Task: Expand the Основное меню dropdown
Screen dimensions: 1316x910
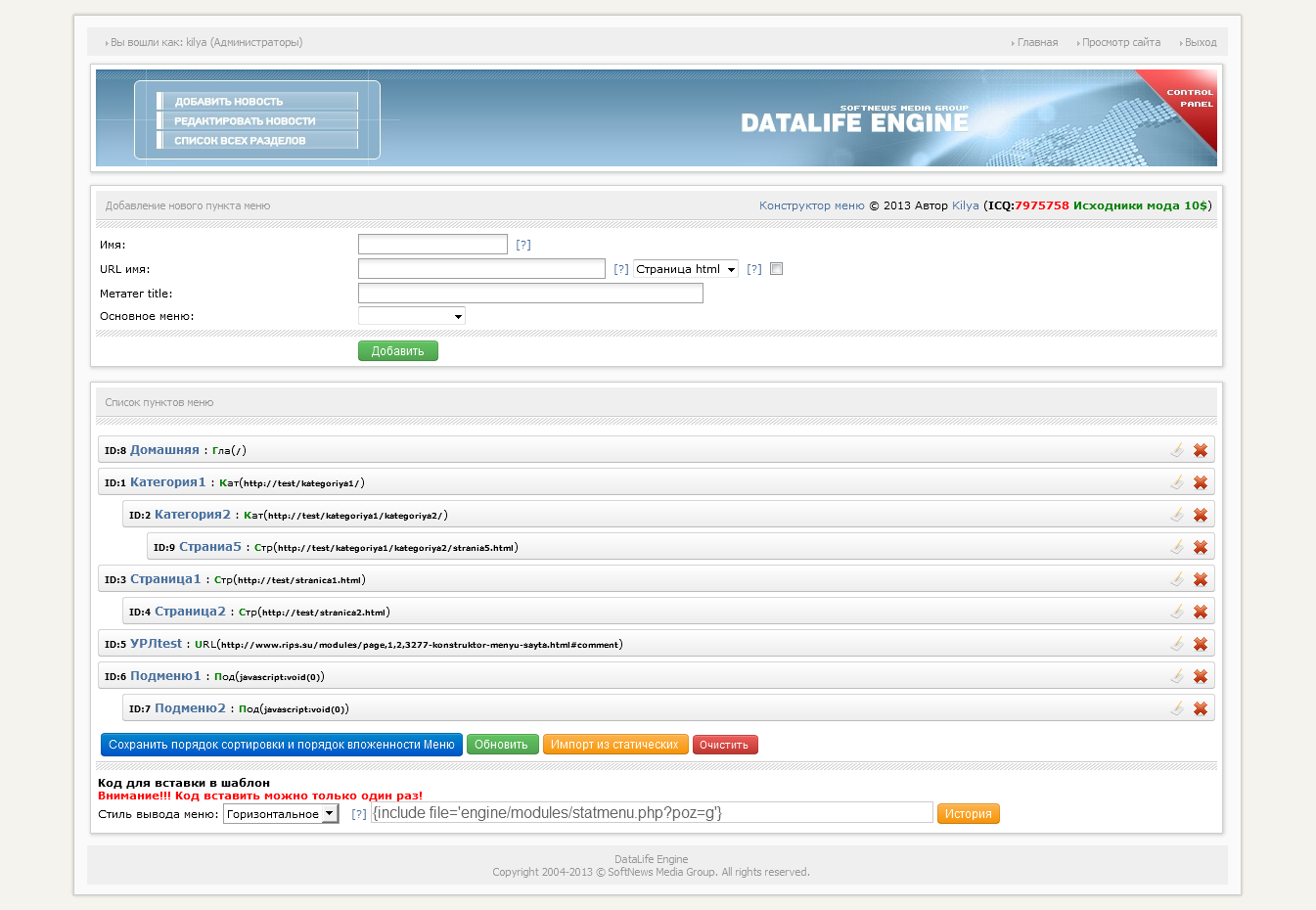Action: 412,316
